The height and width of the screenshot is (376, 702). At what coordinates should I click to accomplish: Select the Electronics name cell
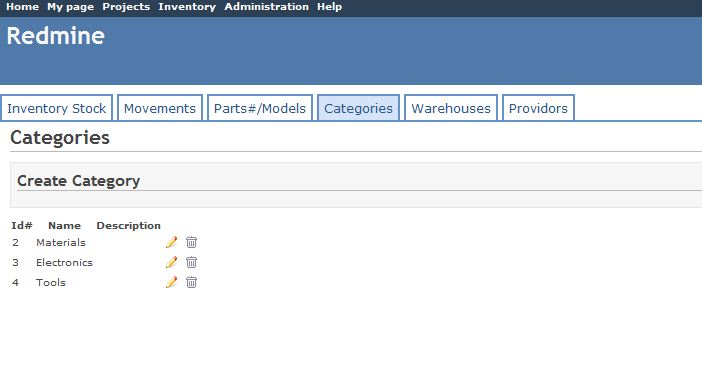(x=64, y=262)
